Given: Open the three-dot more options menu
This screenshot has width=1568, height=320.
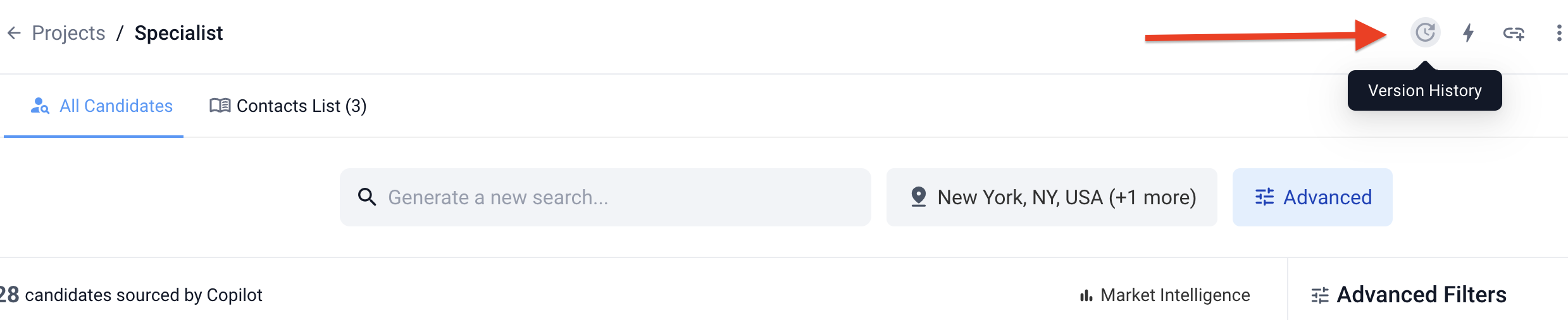Looking at the screenshot, I should (1559, 33).
